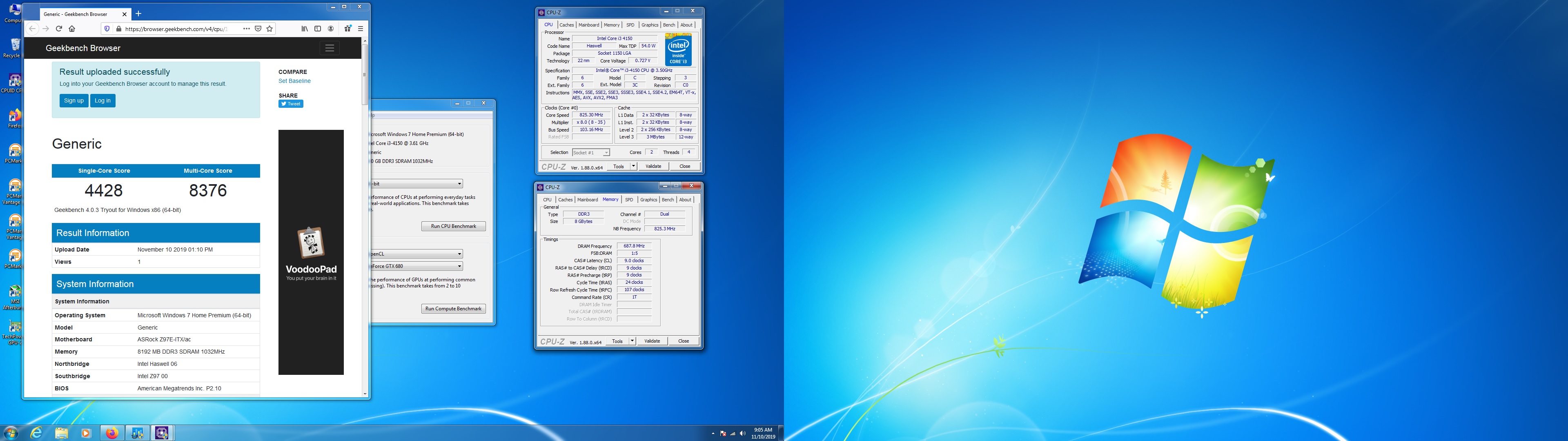Open the GeForce GTX 680 device dropdown
This screenshot has width=1568, height=441.
point(417,266)
